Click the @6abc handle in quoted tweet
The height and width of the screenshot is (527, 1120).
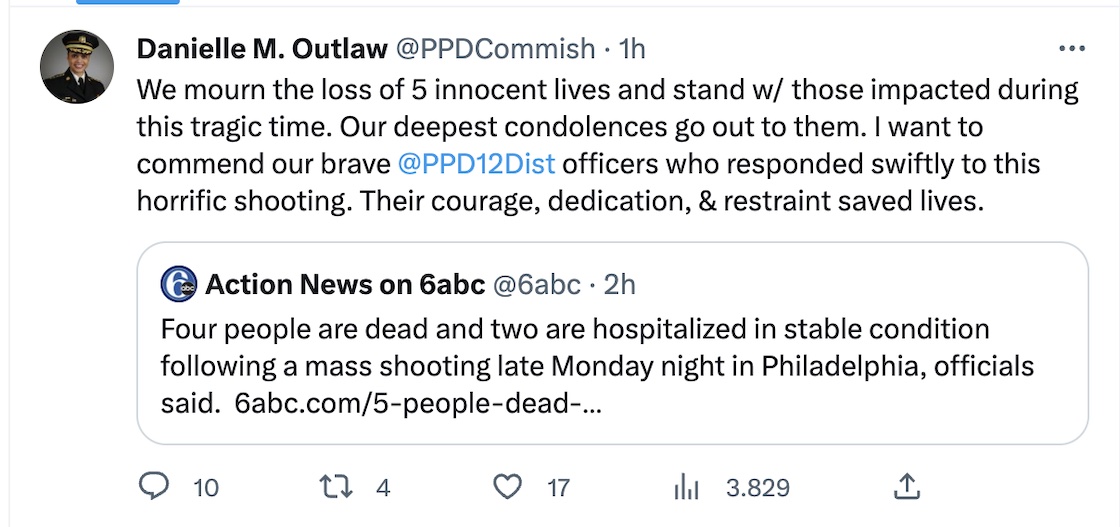point(536,285)
